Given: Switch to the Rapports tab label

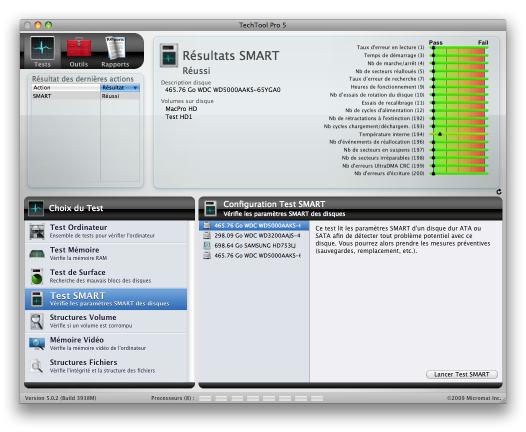Looking at the screenshot, I should [115, 64].
